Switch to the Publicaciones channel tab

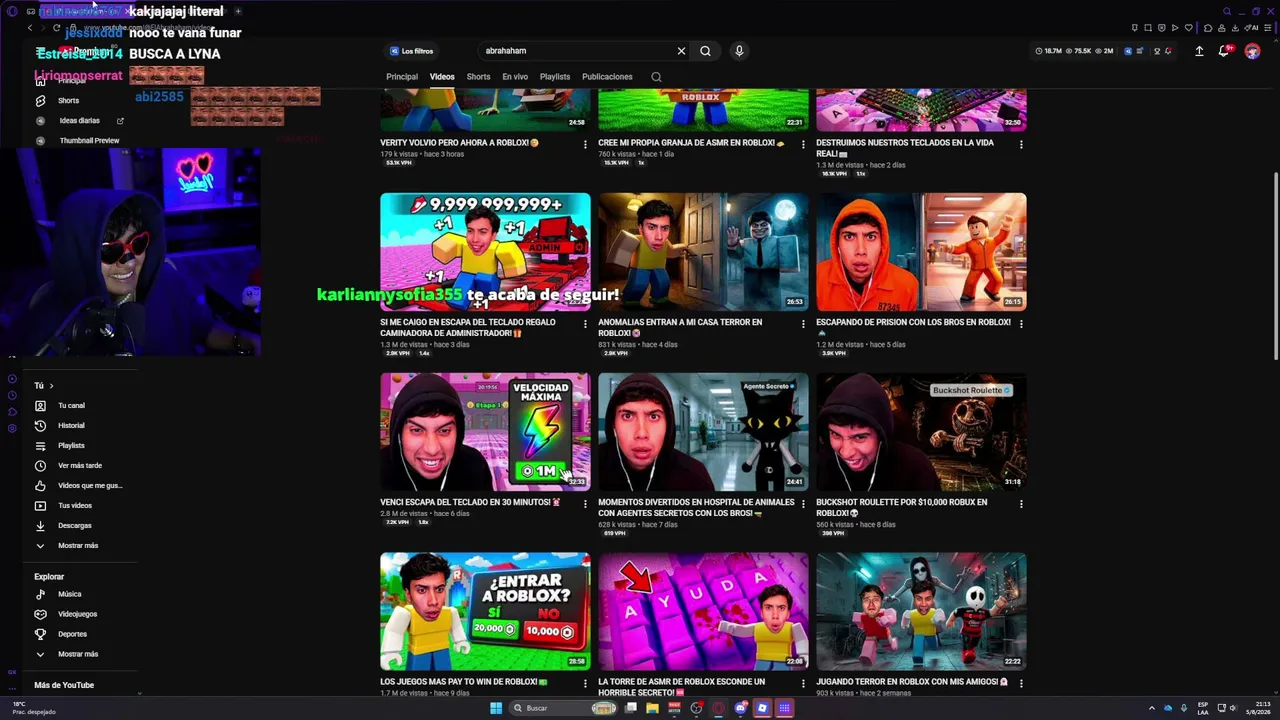point(607,77)
